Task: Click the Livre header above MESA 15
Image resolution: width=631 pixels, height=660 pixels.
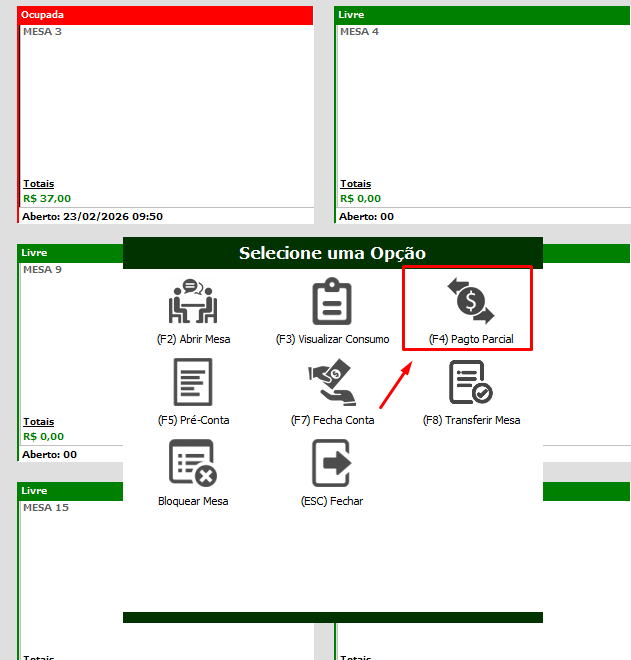Action: click(x=70, y=491)
